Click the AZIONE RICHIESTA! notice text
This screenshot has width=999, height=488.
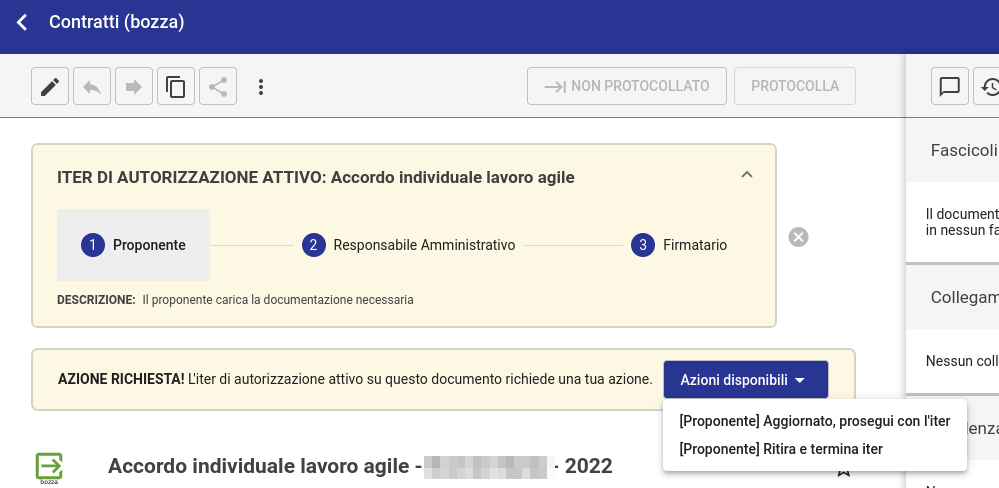pos(355,380)
